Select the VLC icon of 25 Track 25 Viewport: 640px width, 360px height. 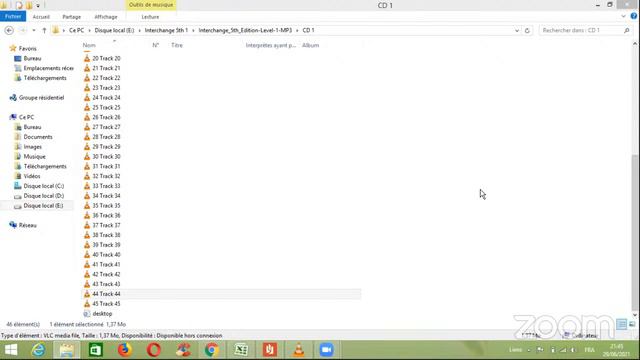(87, 107)
